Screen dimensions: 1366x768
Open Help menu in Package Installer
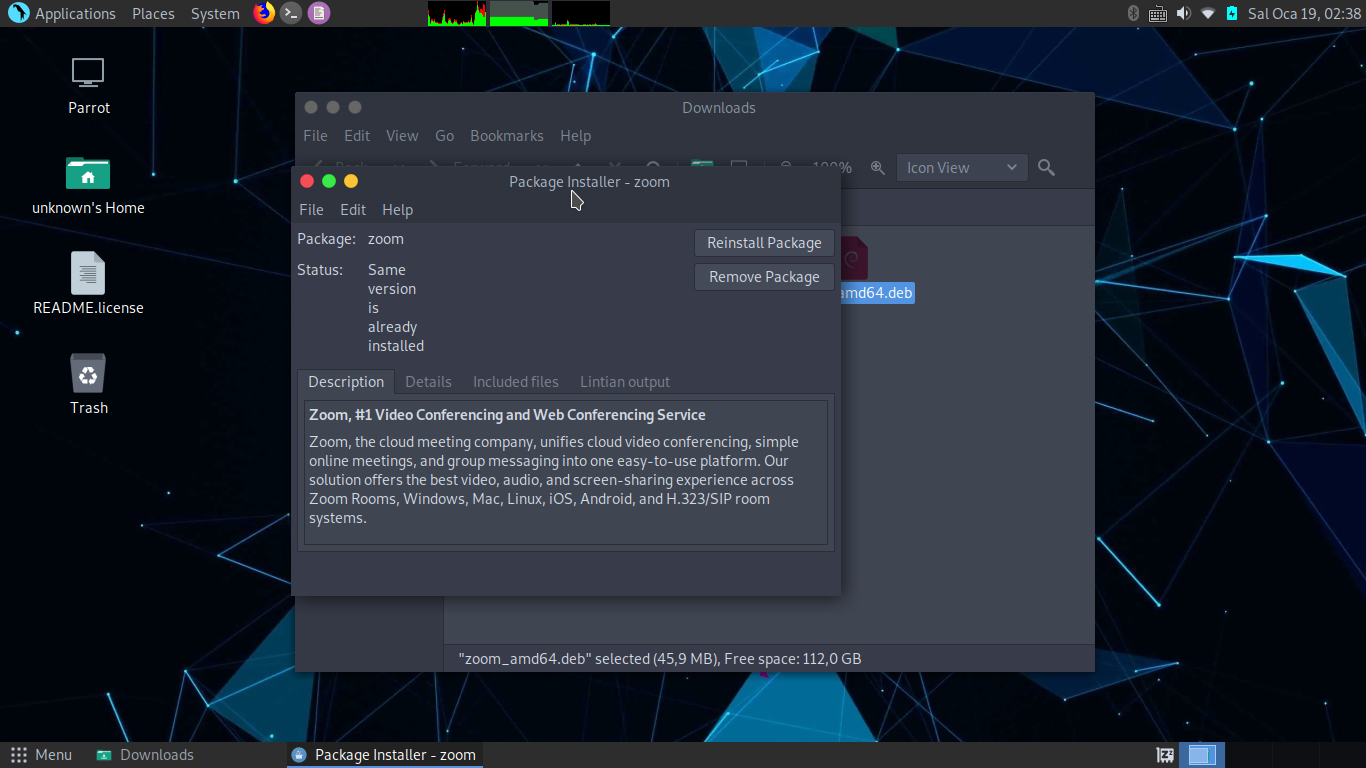tap(397, 210)
